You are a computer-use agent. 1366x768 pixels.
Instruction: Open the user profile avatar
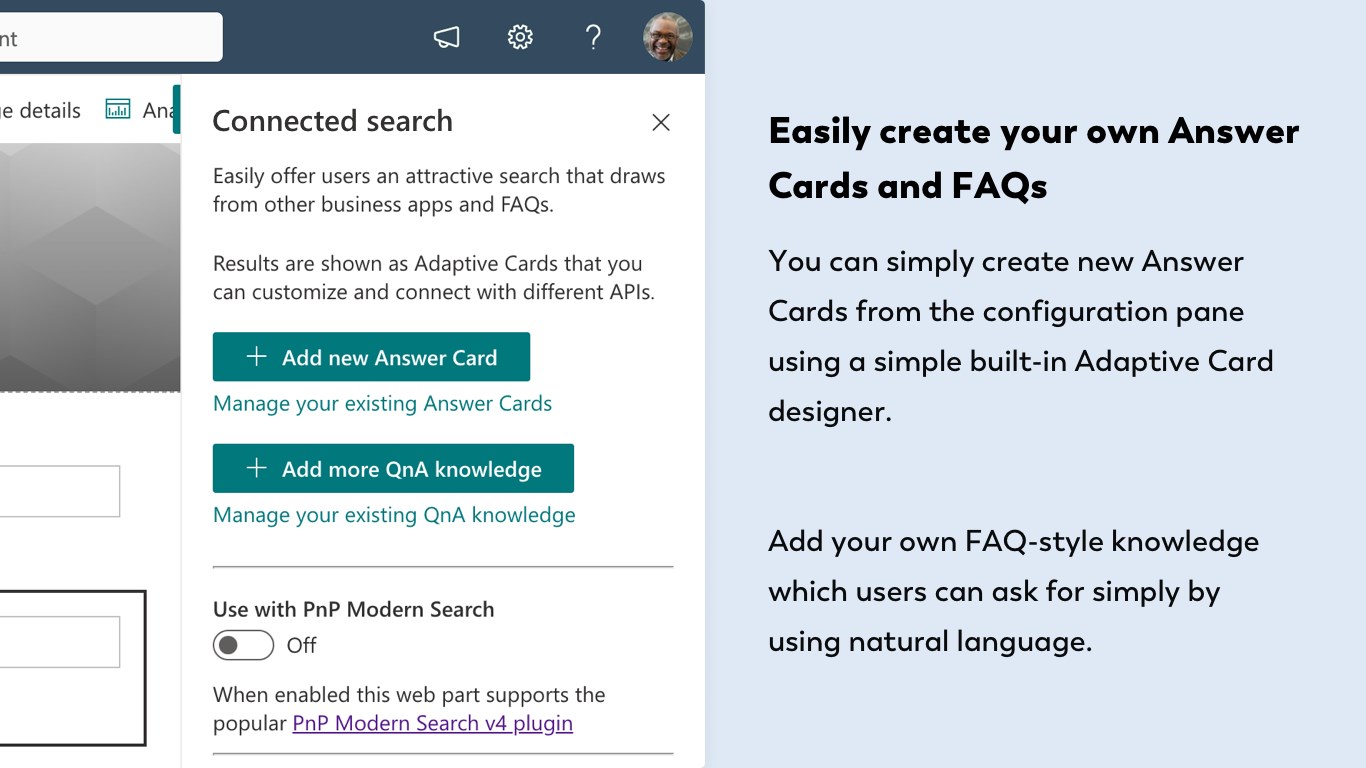[x=667, y=38]
